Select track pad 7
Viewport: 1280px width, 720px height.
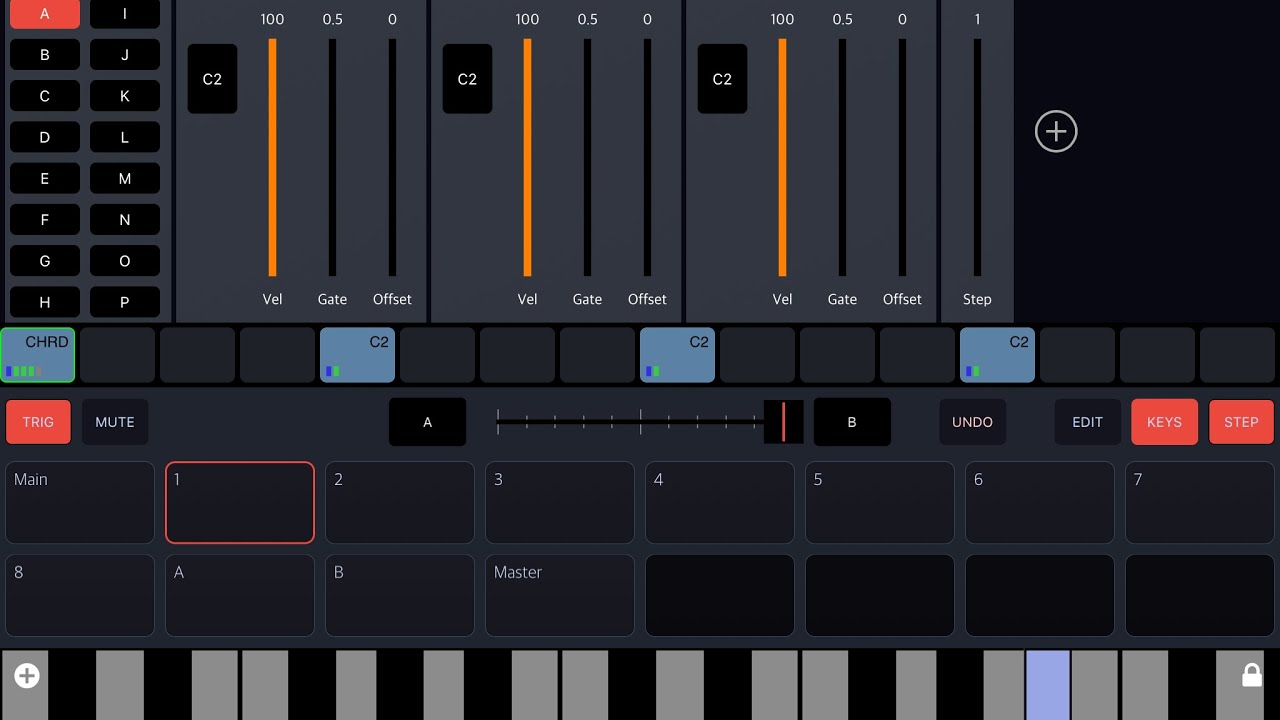[1200, 503]
